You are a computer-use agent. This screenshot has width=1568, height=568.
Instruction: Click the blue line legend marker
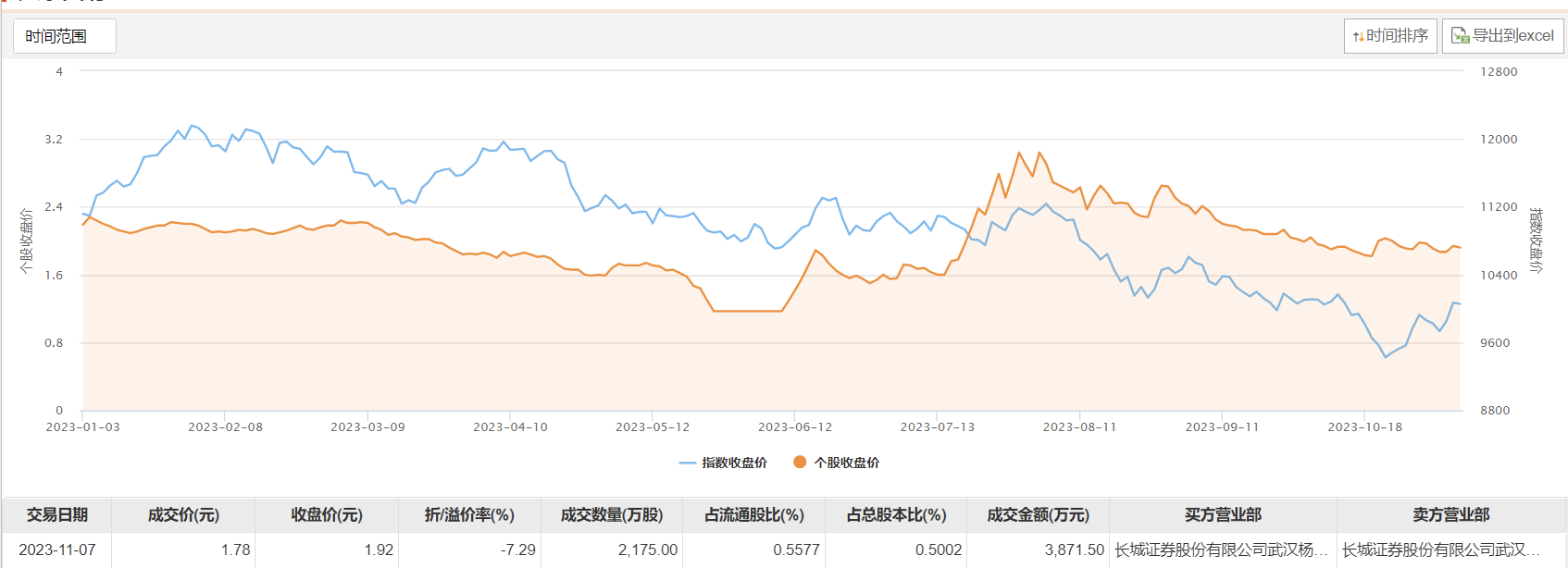(x=687, y=463)
